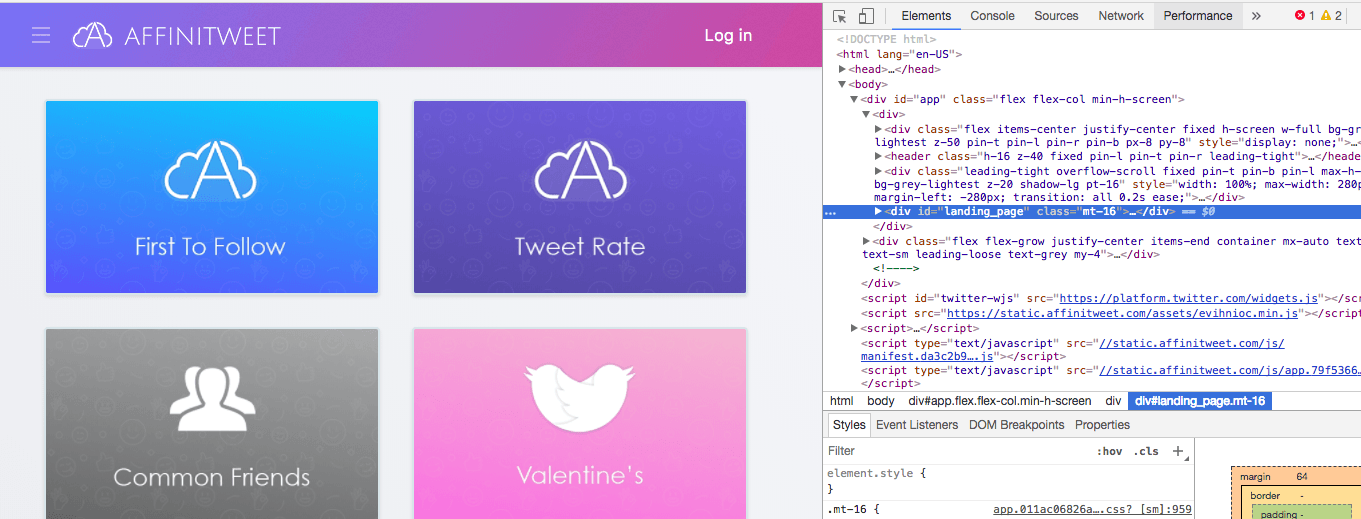Image resolution: width=1361 pixels, height=519 pixels.
Task: Expand the head element node
Action: click(842, 69)
